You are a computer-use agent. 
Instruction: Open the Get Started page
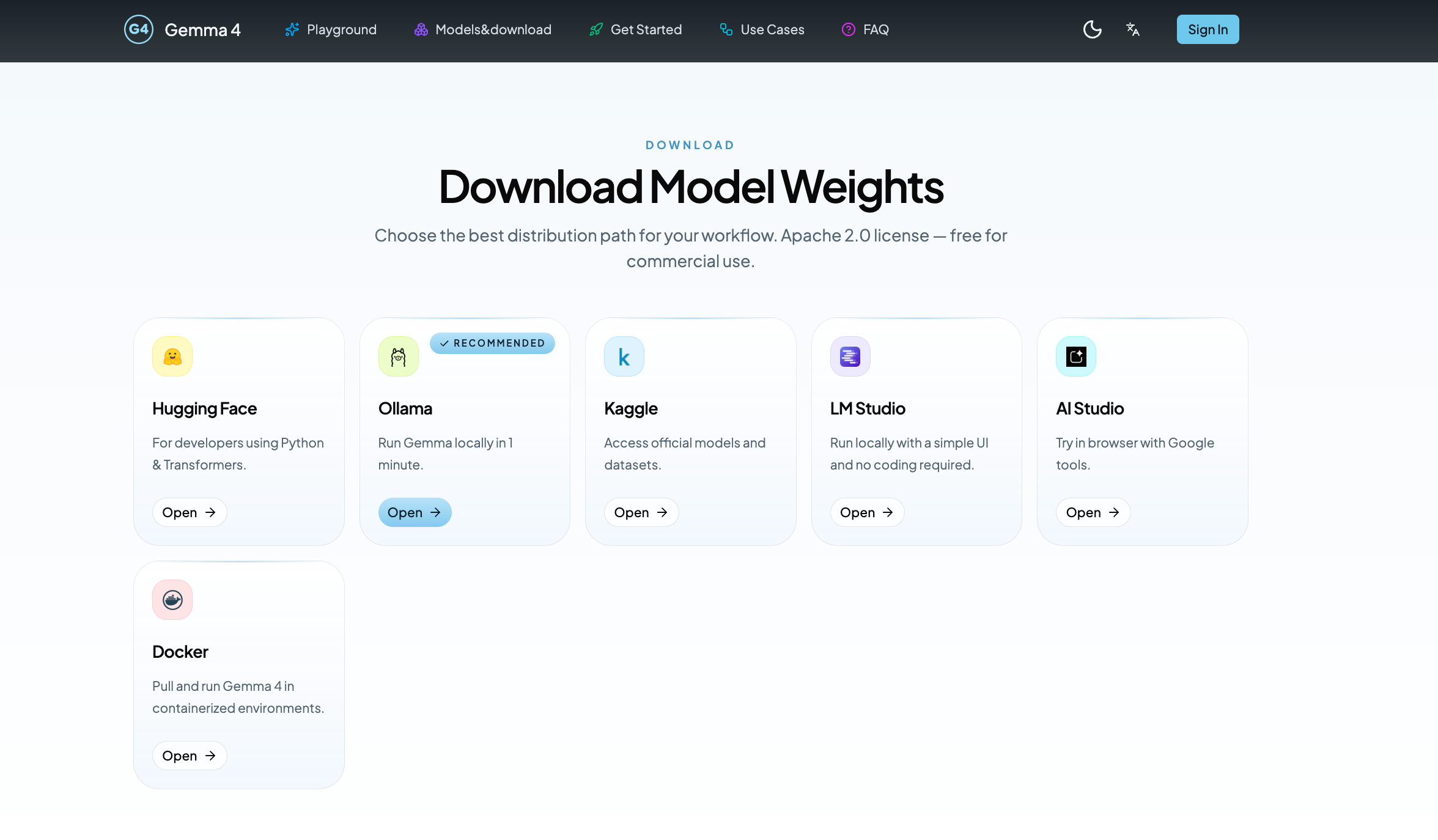(x=635, y=29)
